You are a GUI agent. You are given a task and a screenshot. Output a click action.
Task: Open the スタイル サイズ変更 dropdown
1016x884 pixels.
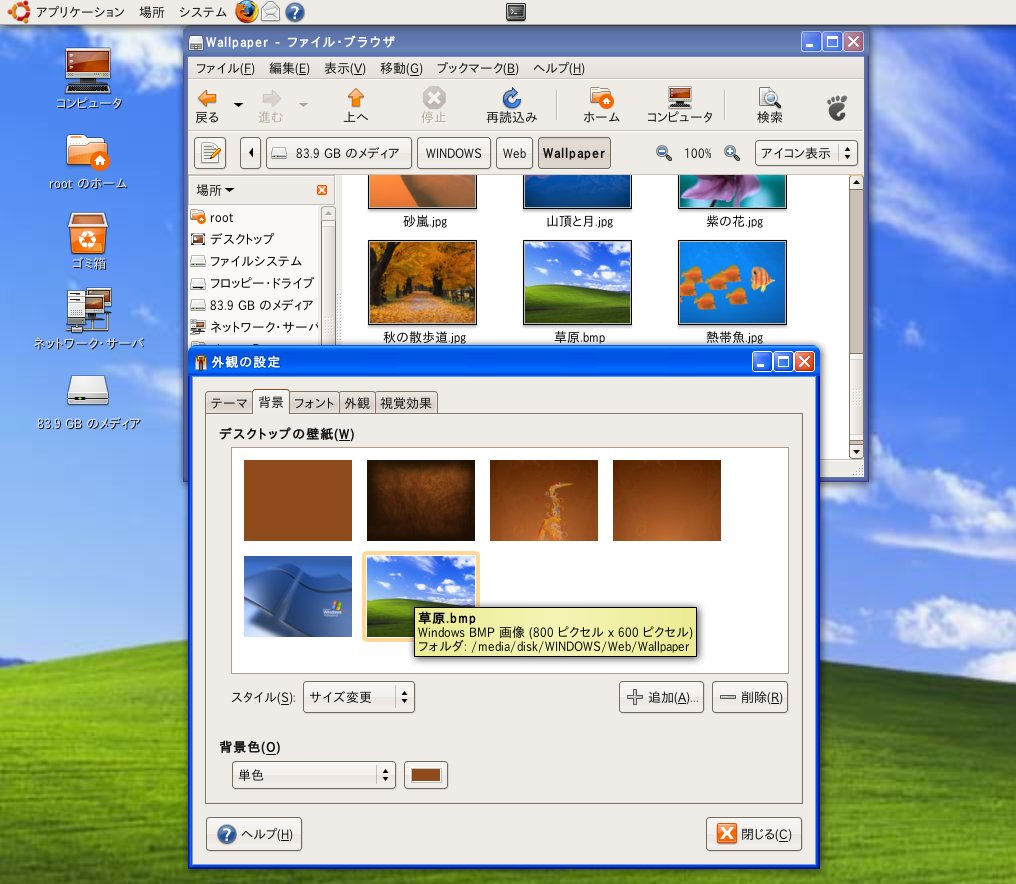pyautogui.click(x=359, y=697)
